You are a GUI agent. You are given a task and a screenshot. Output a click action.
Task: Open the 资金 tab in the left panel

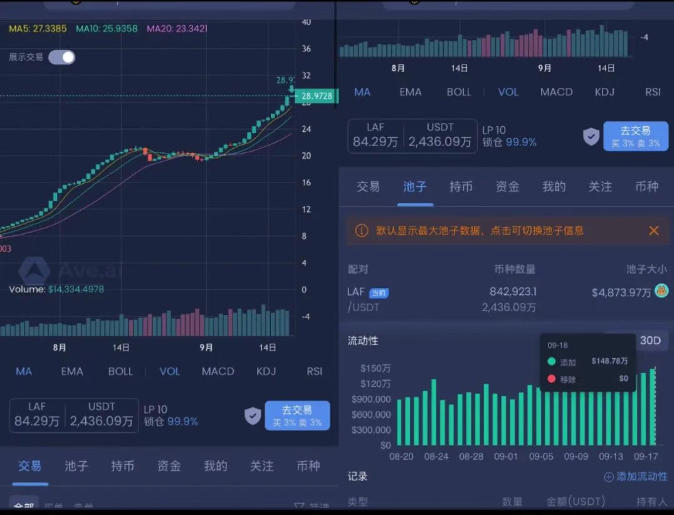(169, 466)
